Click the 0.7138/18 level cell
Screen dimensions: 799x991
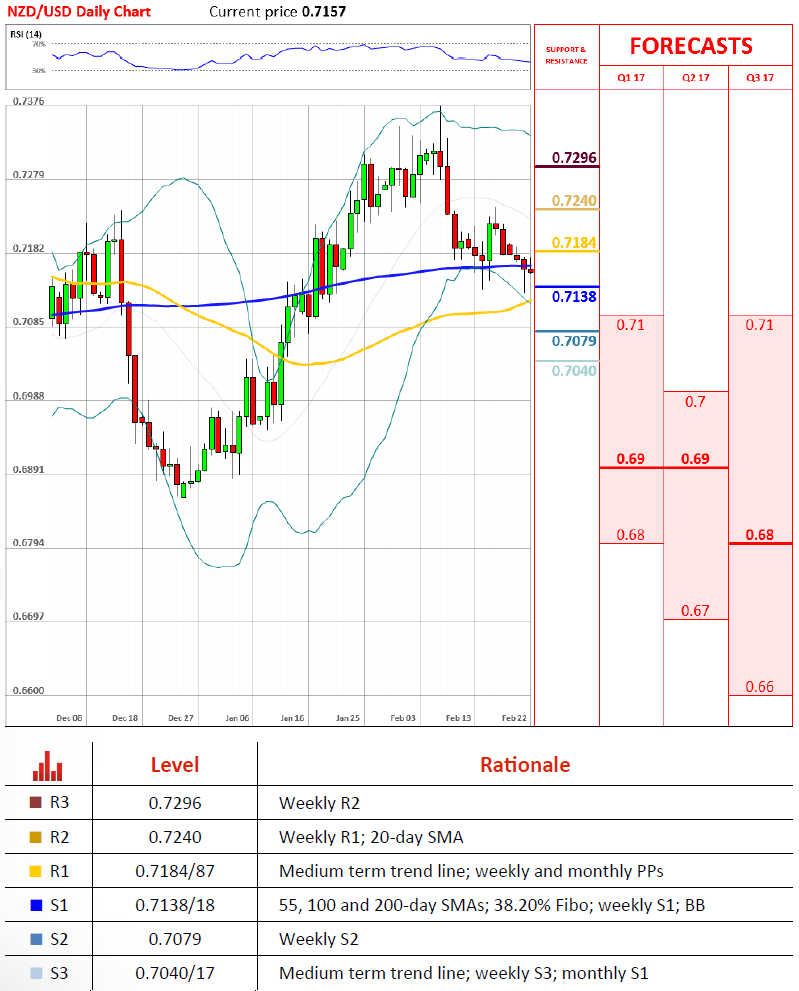pos(174,906)
